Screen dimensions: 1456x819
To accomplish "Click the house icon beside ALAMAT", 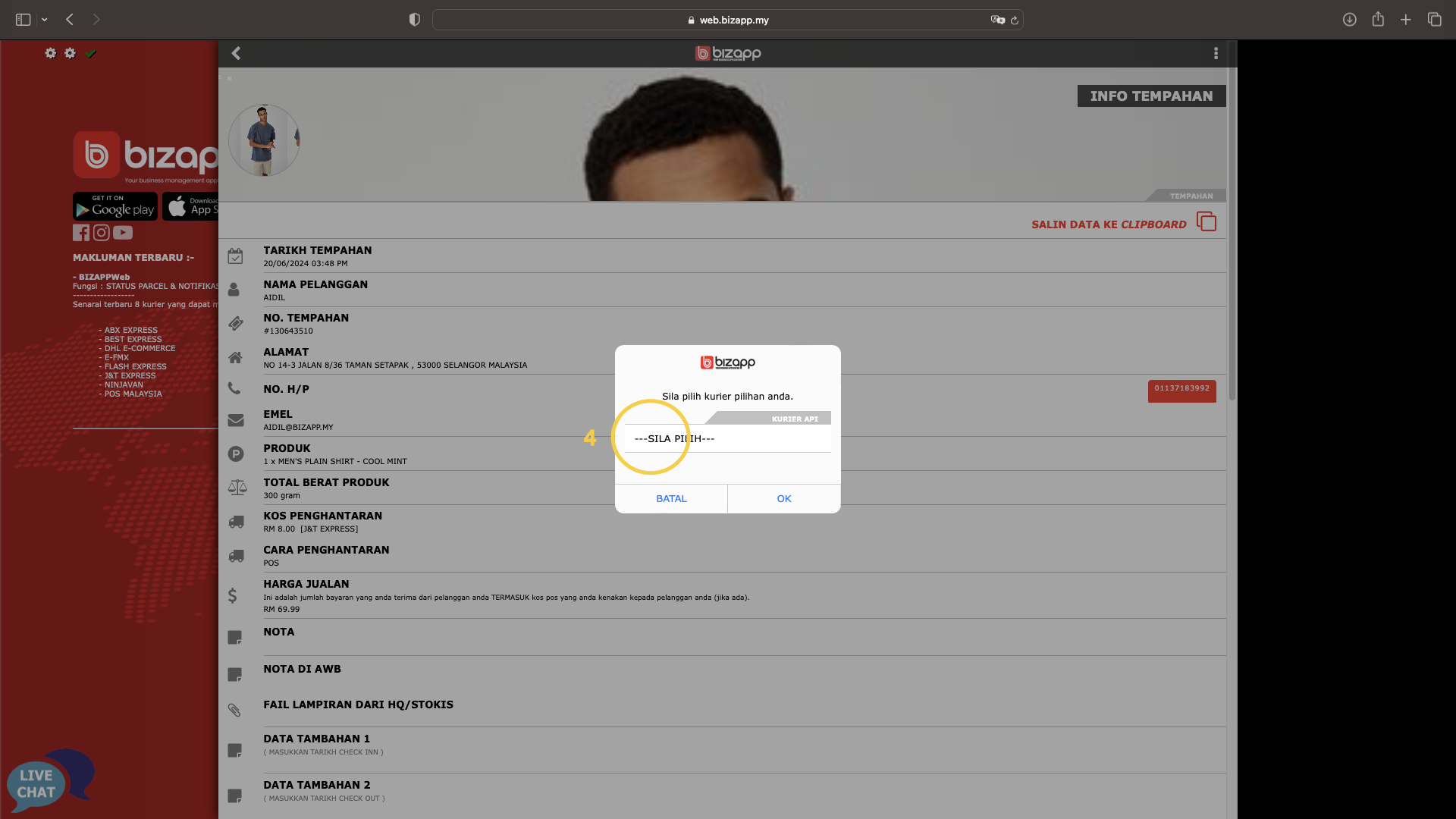I will (235, 357).
